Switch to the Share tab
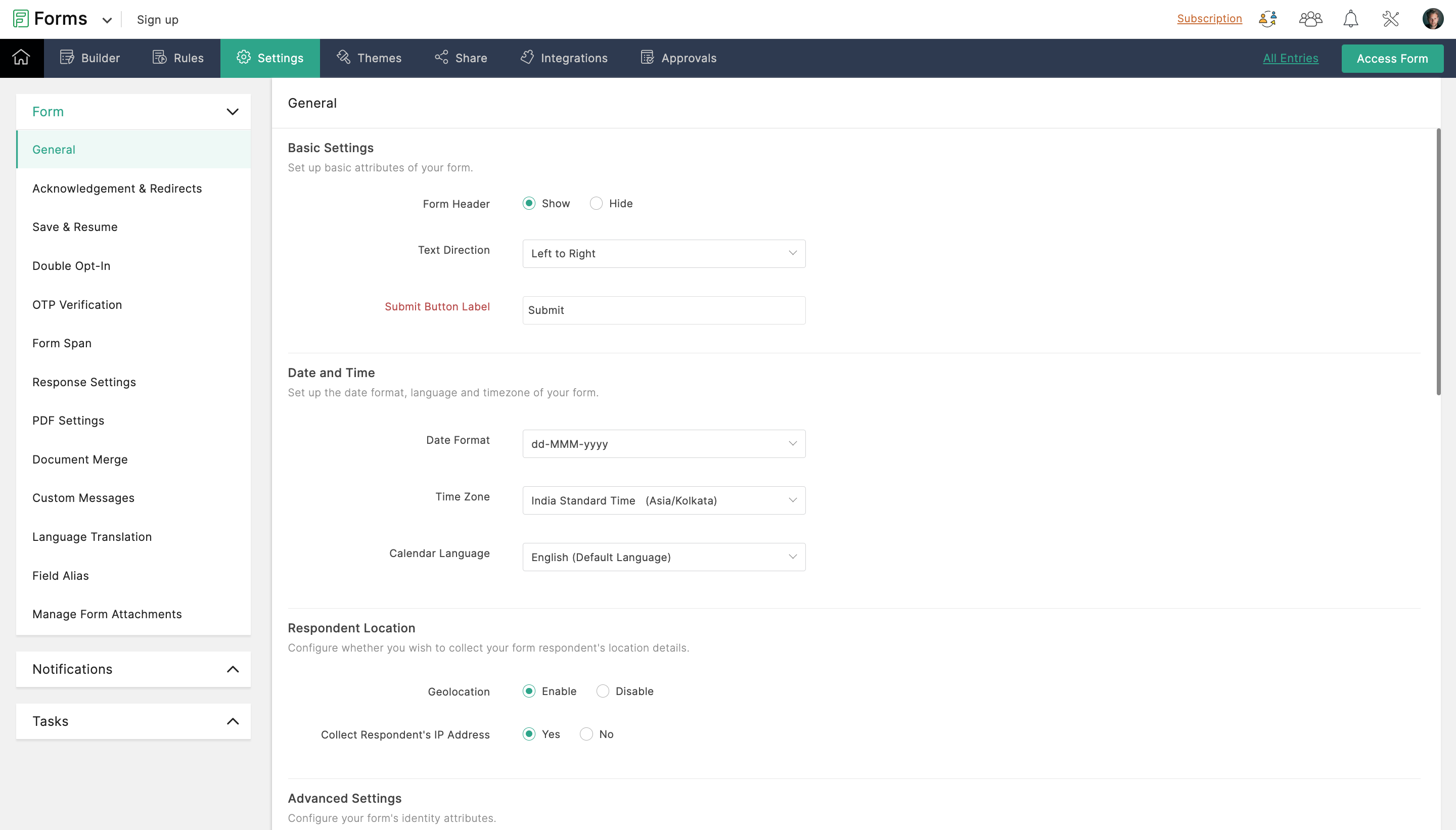The image size is (1456, 830). pyautogui.click(x=461, y=58)
